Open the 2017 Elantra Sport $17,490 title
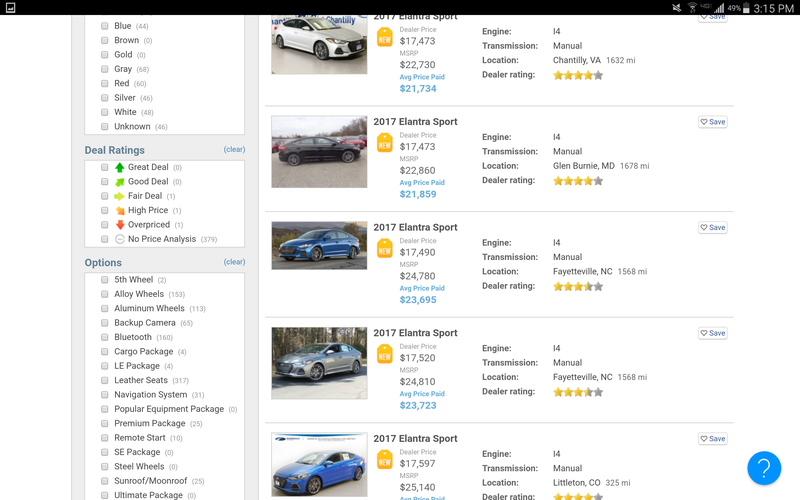 pyautogui.click(x=415, y=227)
